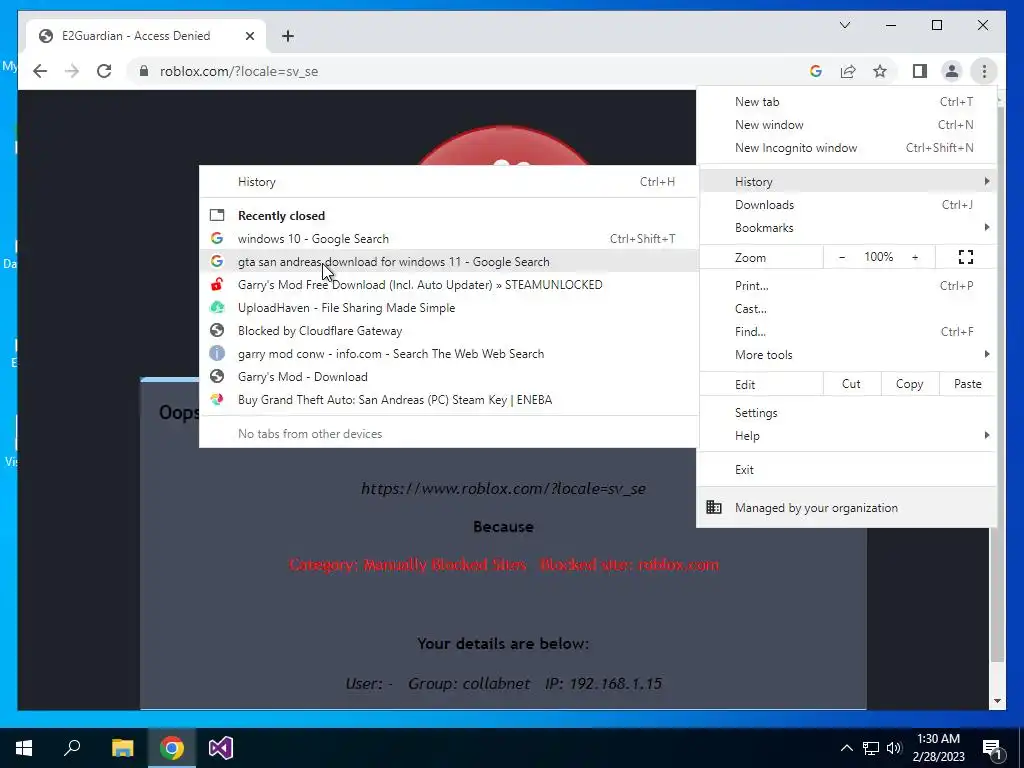Open Downloads from Chrome menu
This screenshot has width=1024, height=768.
847,205
